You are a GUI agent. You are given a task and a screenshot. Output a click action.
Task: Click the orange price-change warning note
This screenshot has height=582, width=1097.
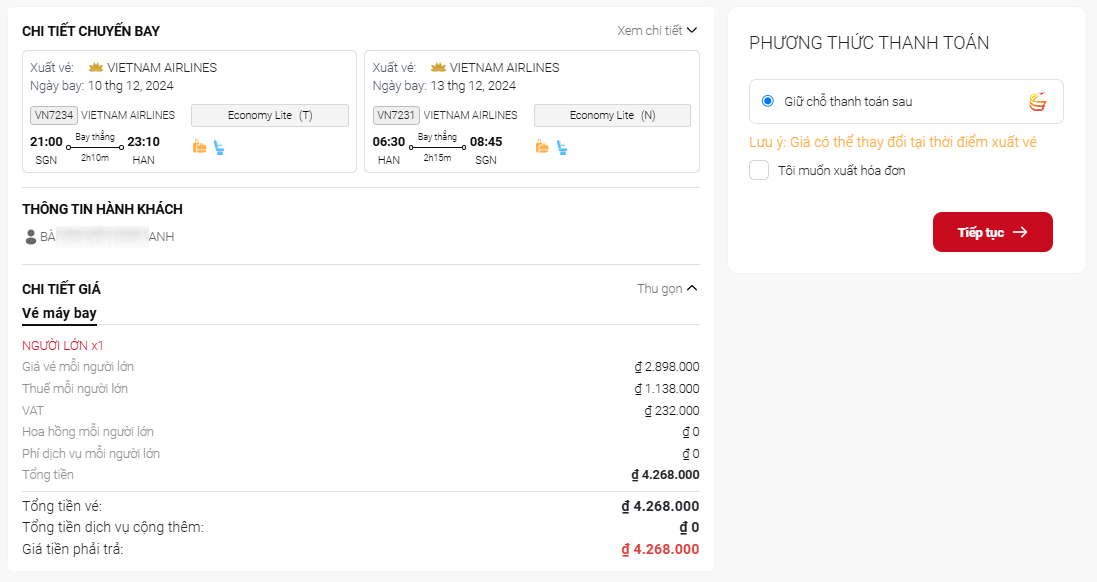(x=893, y=142)
